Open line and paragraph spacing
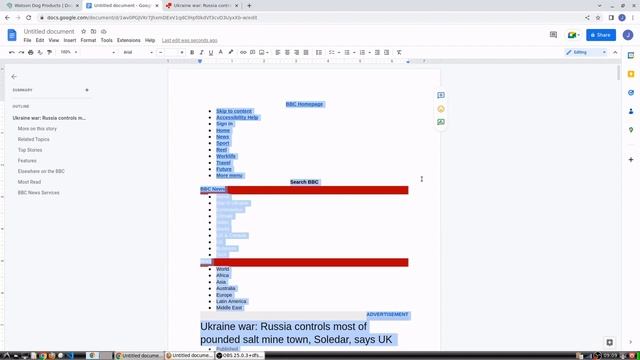This screenshot has width=640, height=360. 319,52
